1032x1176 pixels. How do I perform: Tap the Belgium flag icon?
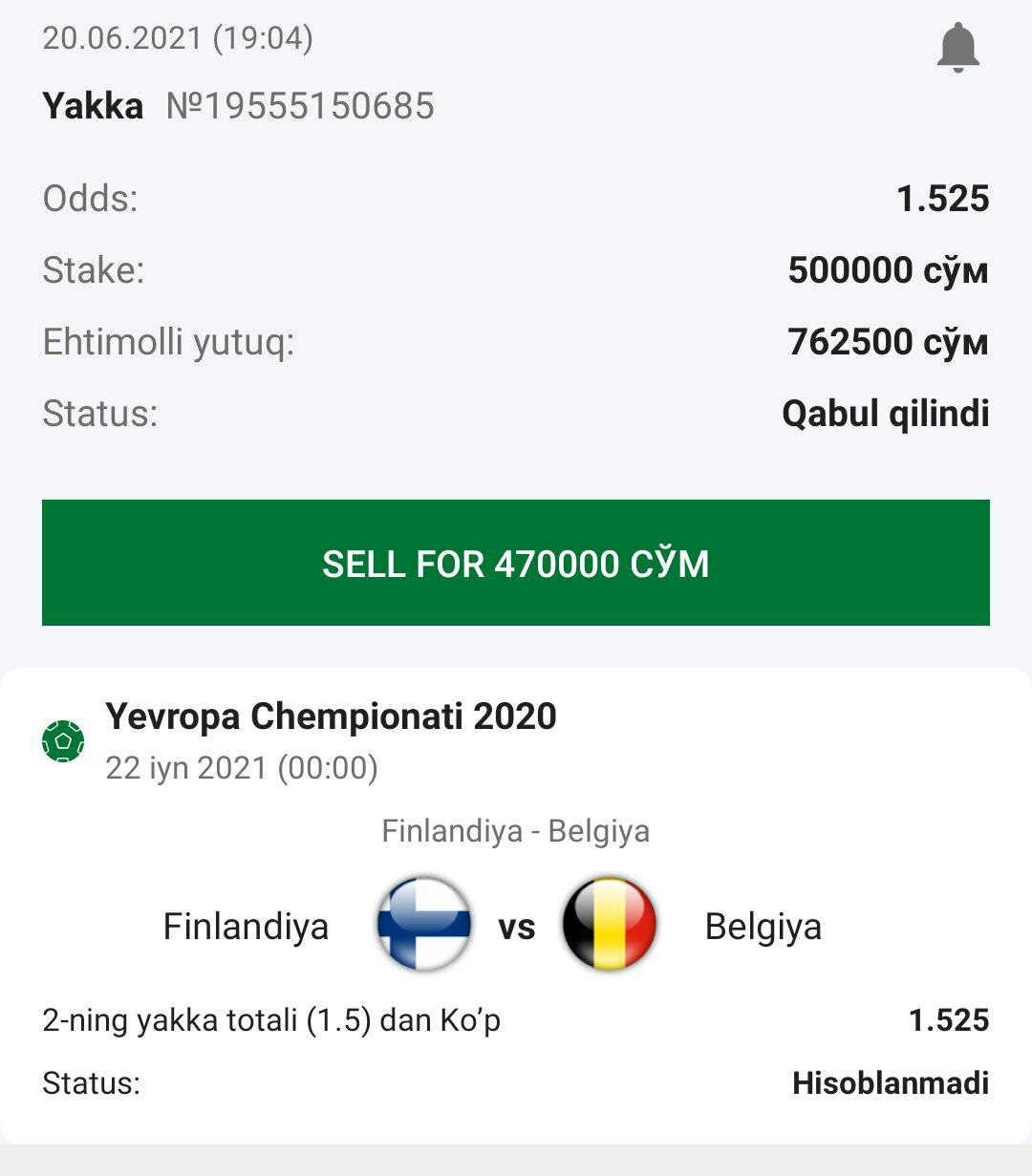pyautogui.click(x=609, y=924)
